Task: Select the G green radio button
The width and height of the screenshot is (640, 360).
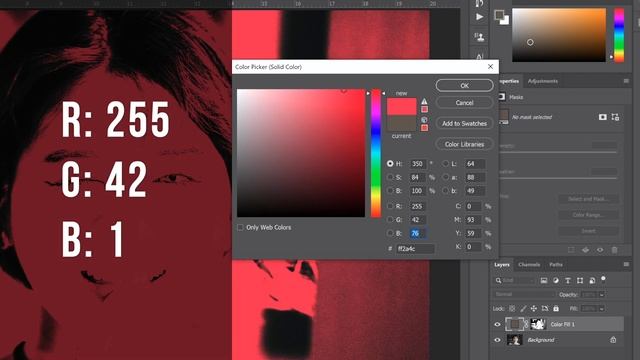Action: [390, 220]
